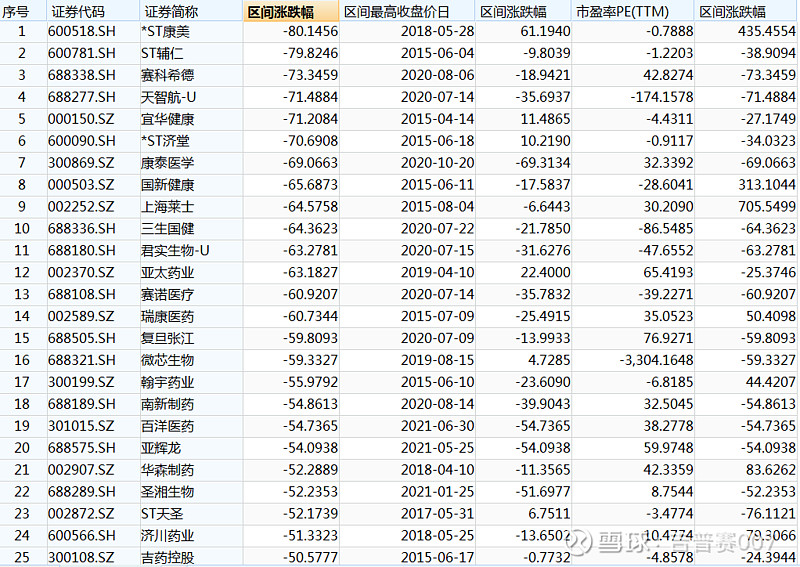
Task: Select the 南新制药 name cell
Action: pos(167,405)
